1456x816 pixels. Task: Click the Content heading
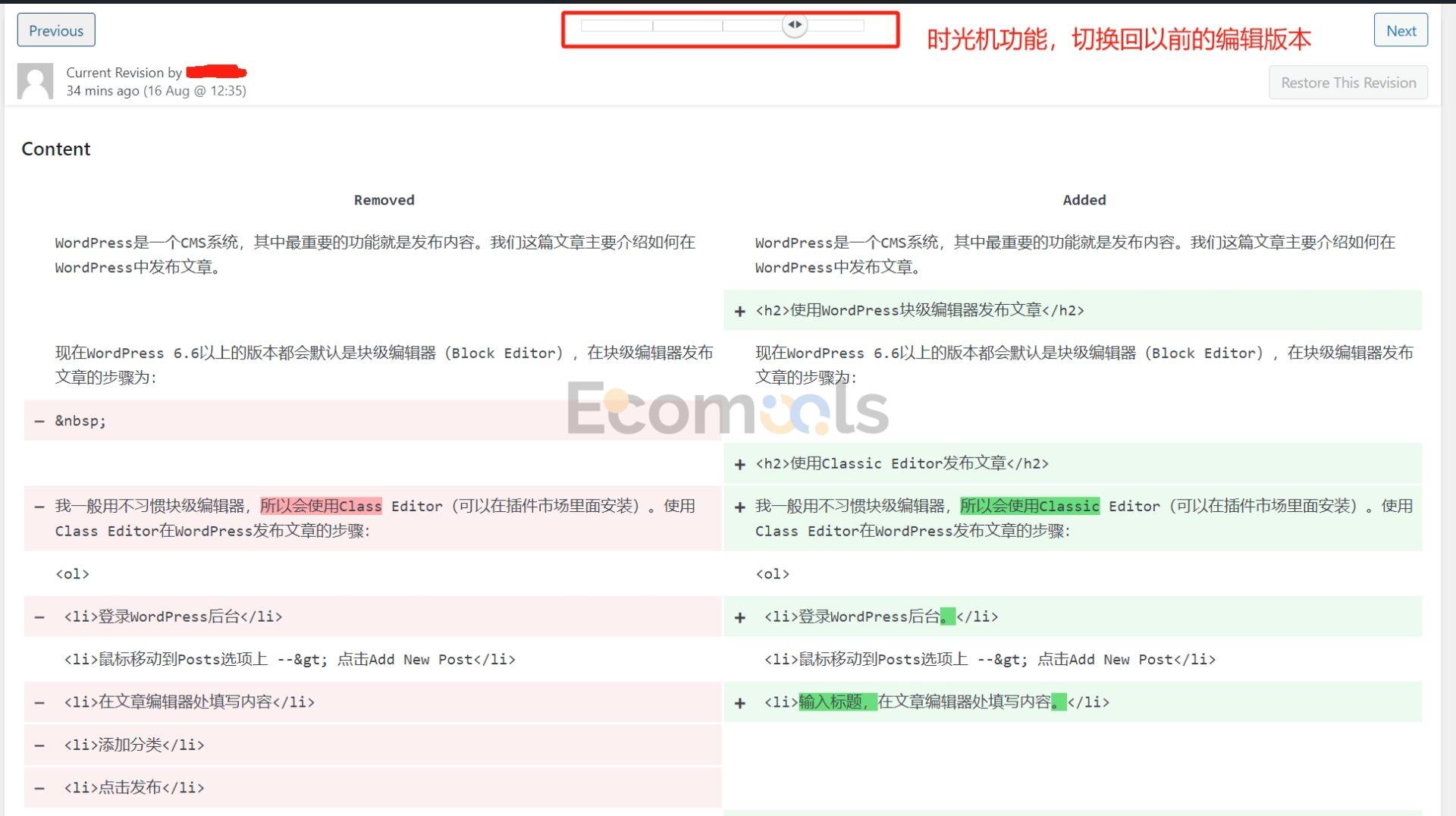[x=56, y=149]
